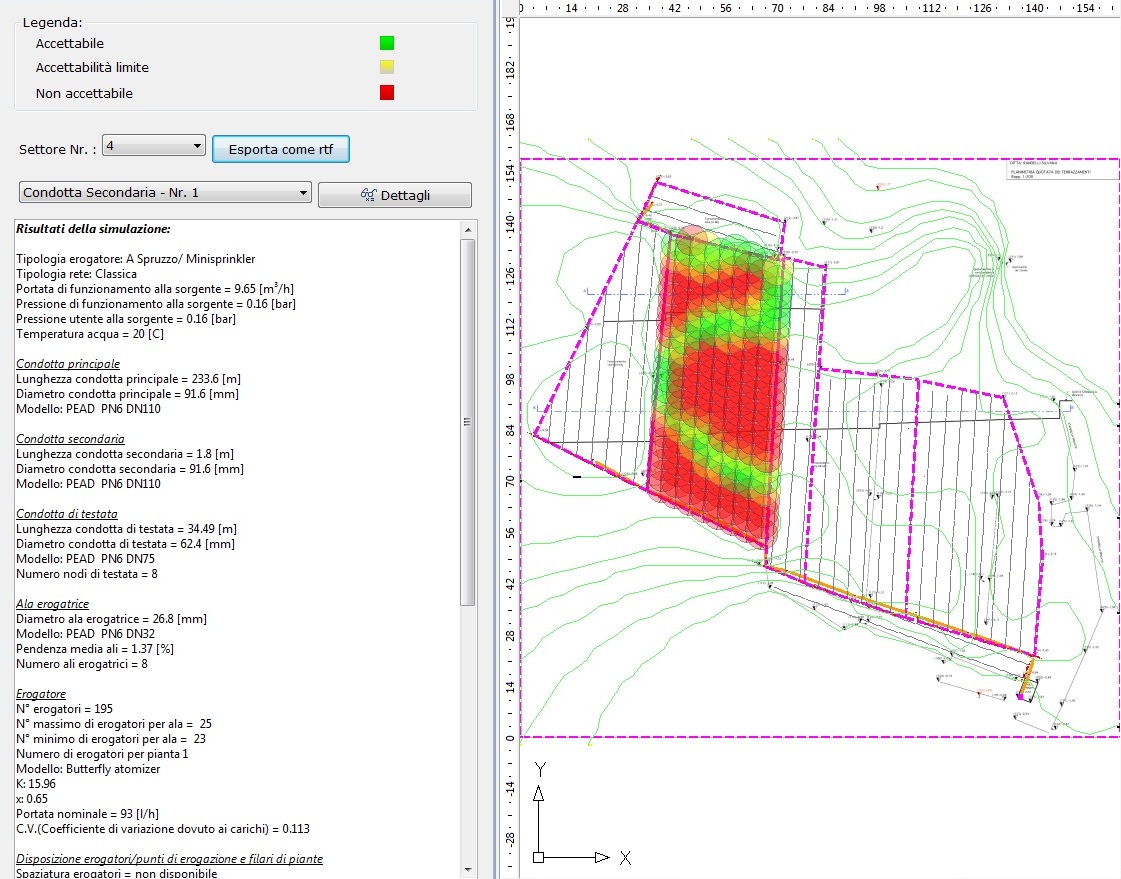Click the Condotta principale underlined heading
This screenshot has width=1121, height=879.
68,364
